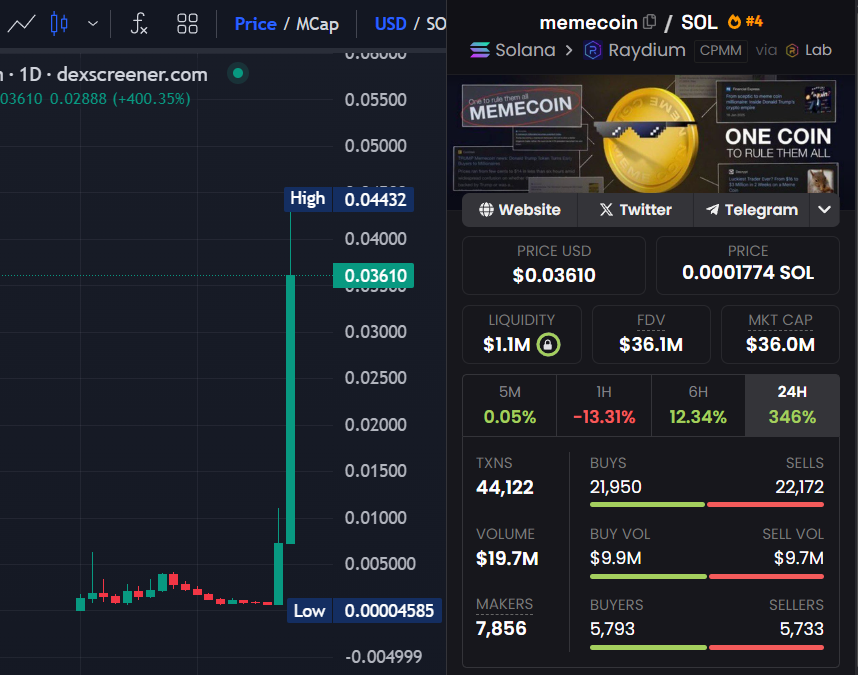Click the trending fire #4 badge
This screenshot has height=675, width=858.
[745, 22]
